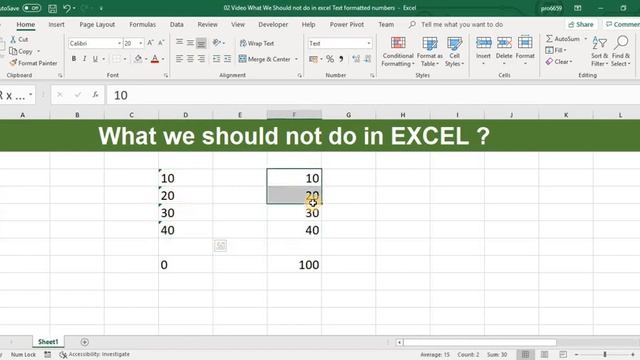Add a new sheet with plus icon
This screenshot has height=360, width=640.
coord(84,342)
